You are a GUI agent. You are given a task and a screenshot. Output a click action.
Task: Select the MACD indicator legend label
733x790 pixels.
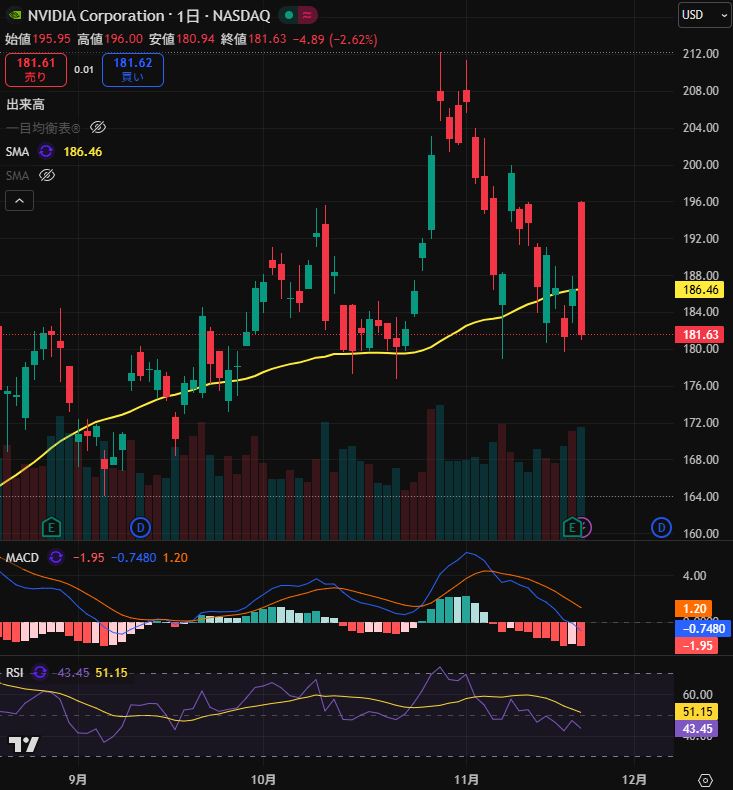(x=22, y=557)
